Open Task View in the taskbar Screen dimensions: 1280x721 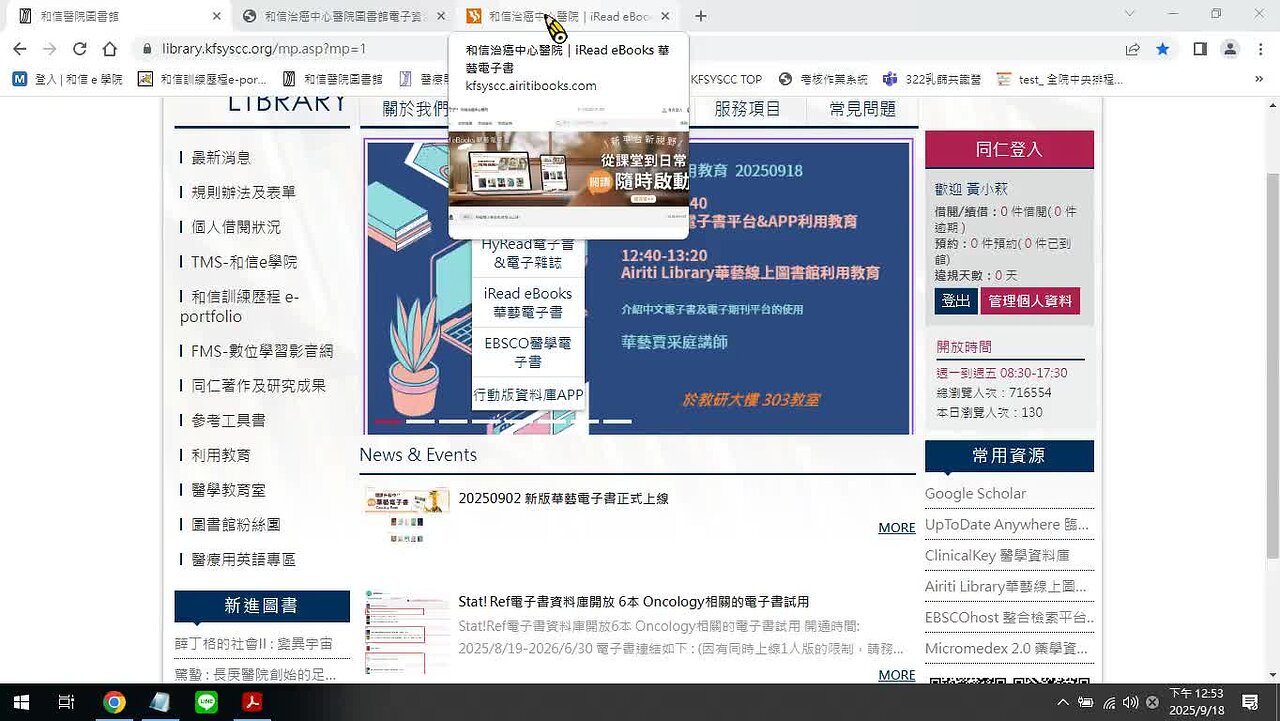(66, 702)
